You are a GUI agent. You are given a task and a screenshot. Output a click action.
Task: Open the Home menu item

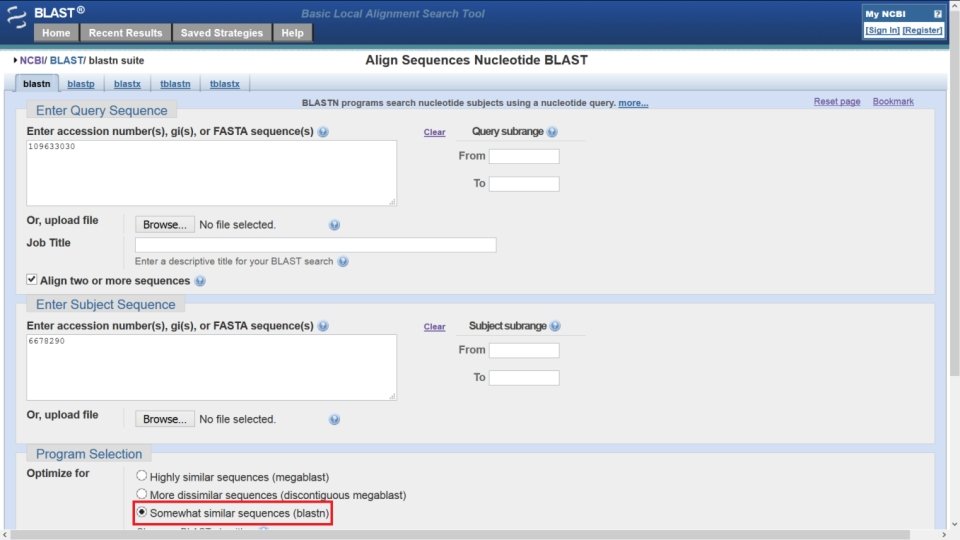pos(56,33)
